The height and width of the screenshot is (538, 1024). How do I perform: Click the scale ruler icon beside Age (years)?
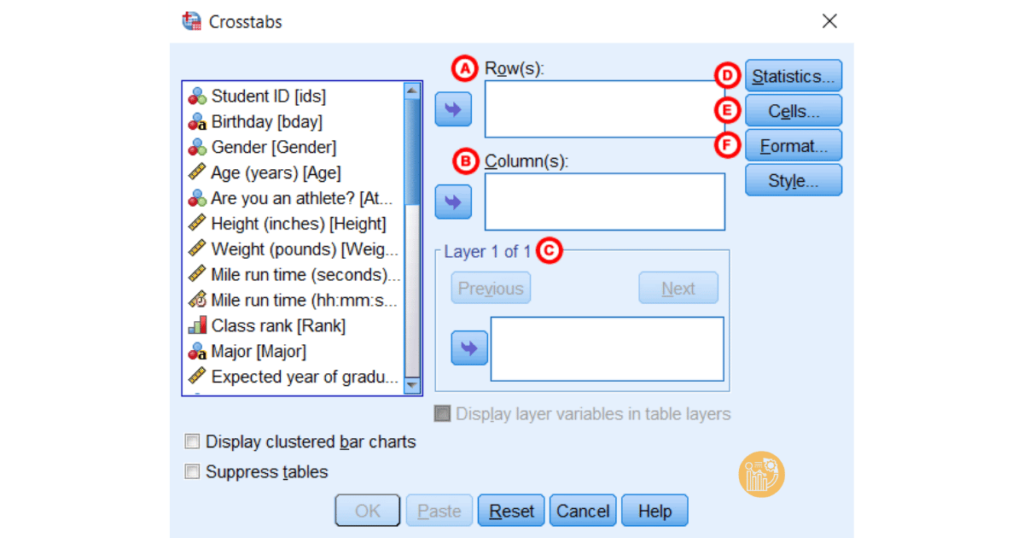(197, 172)
